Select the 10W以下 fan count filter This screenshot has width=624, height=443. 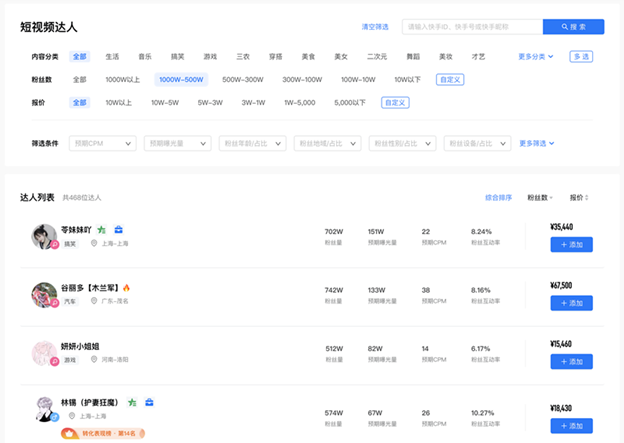pos(408,80)
